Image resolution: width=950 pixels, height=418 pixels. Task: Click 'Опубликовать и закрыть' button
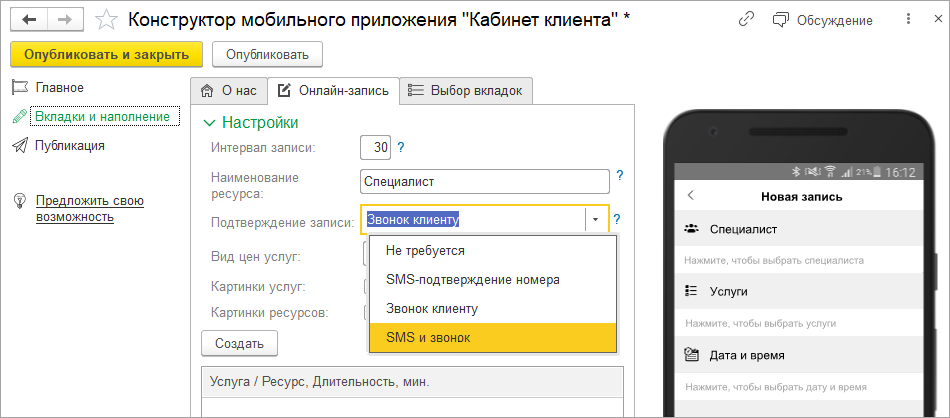coord(107,54)
